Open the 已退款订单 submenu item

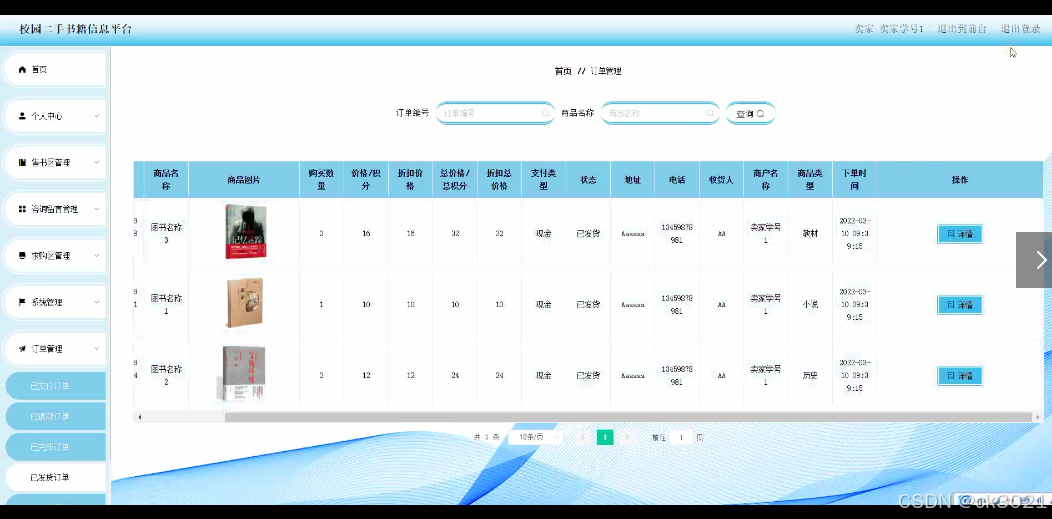[56, 416]
